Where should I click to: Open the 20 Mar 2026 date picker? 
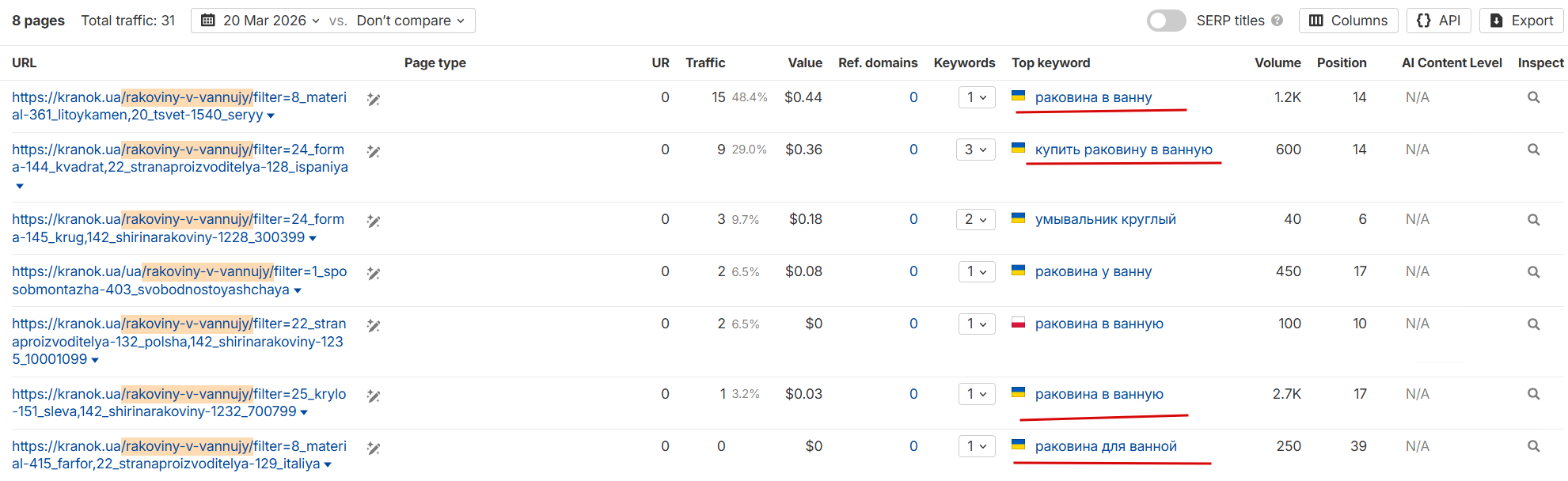tap(260, 21)
